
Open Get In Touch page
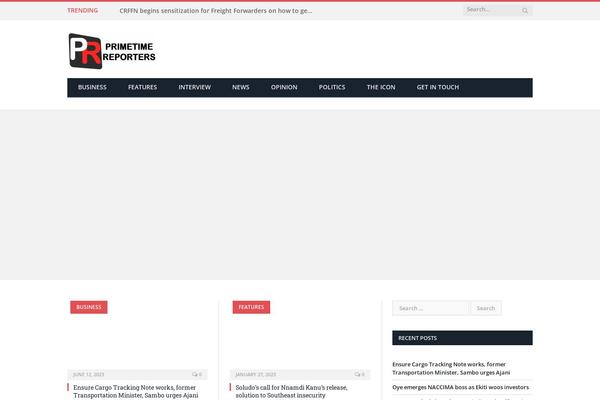tap(438, 87)
